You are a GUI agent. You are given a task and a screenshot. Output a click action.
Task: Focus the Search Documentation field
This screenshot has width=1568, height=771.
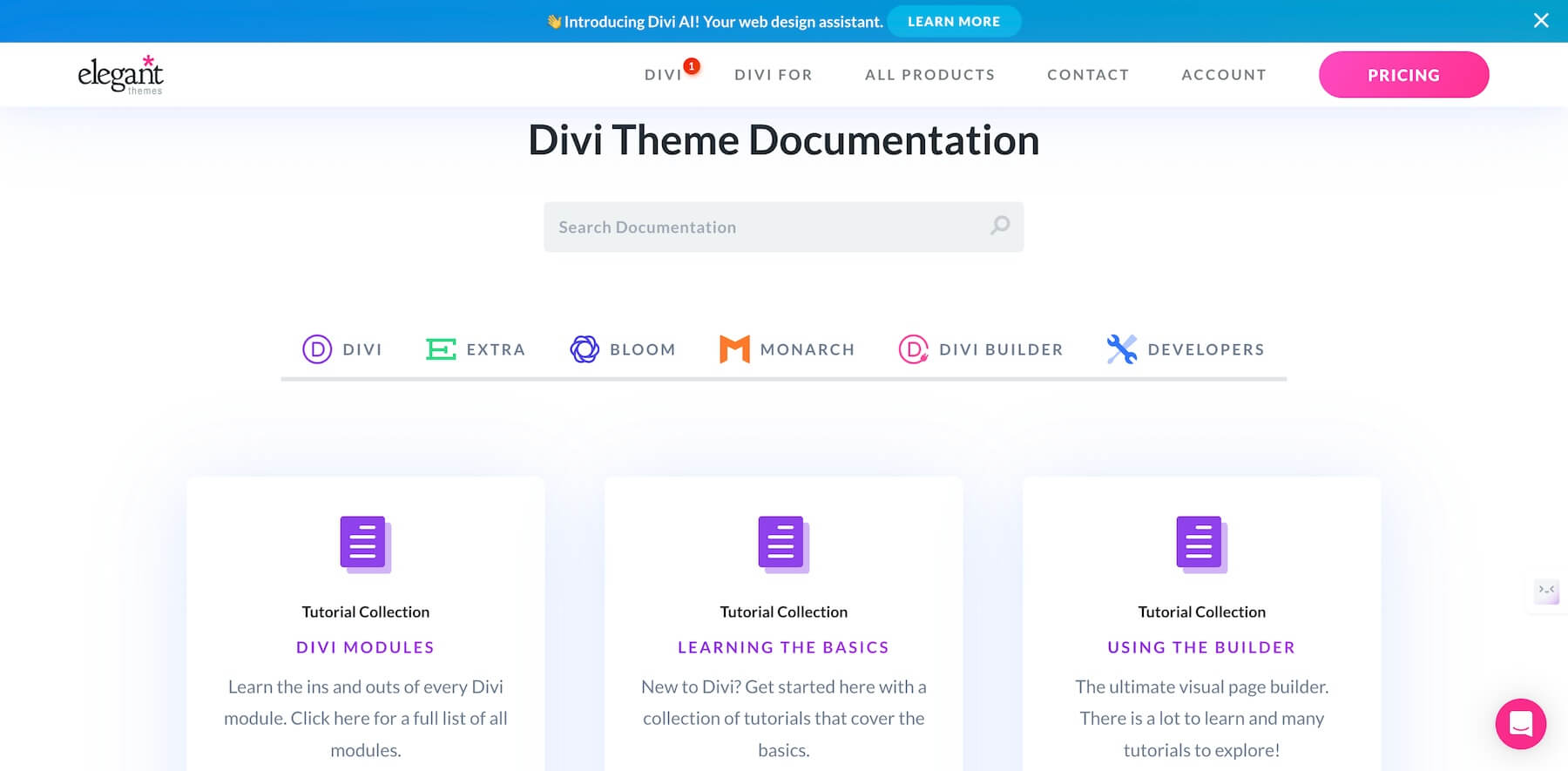click(783, 227)
